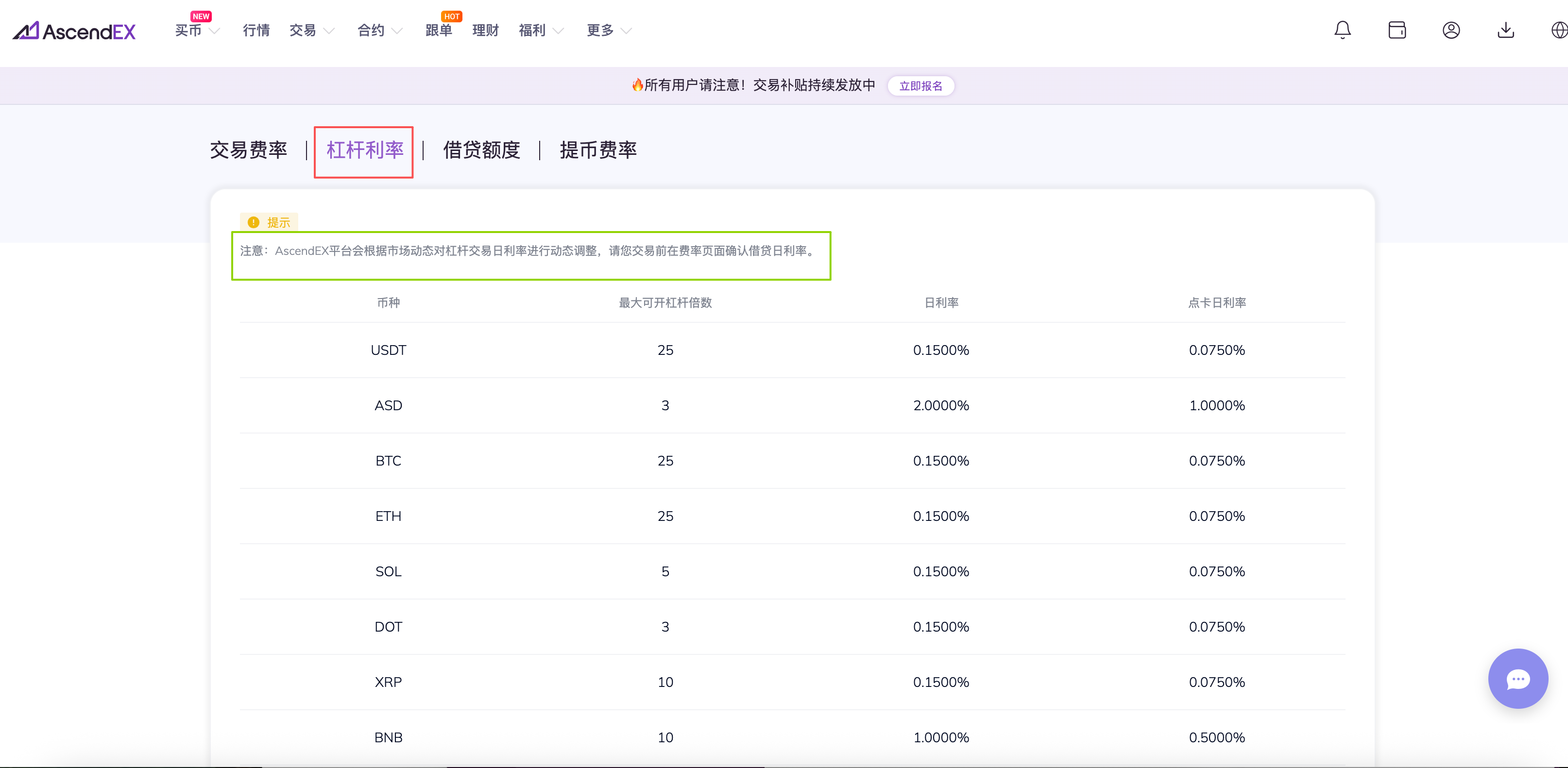Click the AscendEX logo
The image size is (1568, 768).
(74, 31)
